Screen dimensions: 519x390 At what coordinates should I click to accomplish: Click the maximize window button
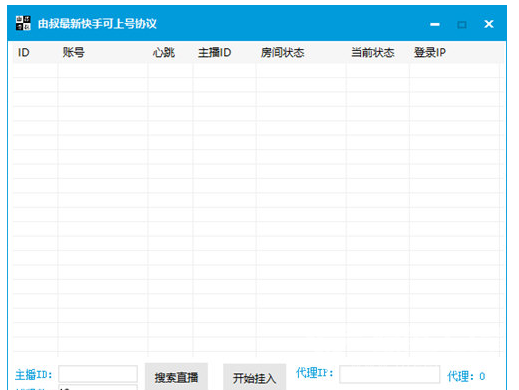coord(462,24)
